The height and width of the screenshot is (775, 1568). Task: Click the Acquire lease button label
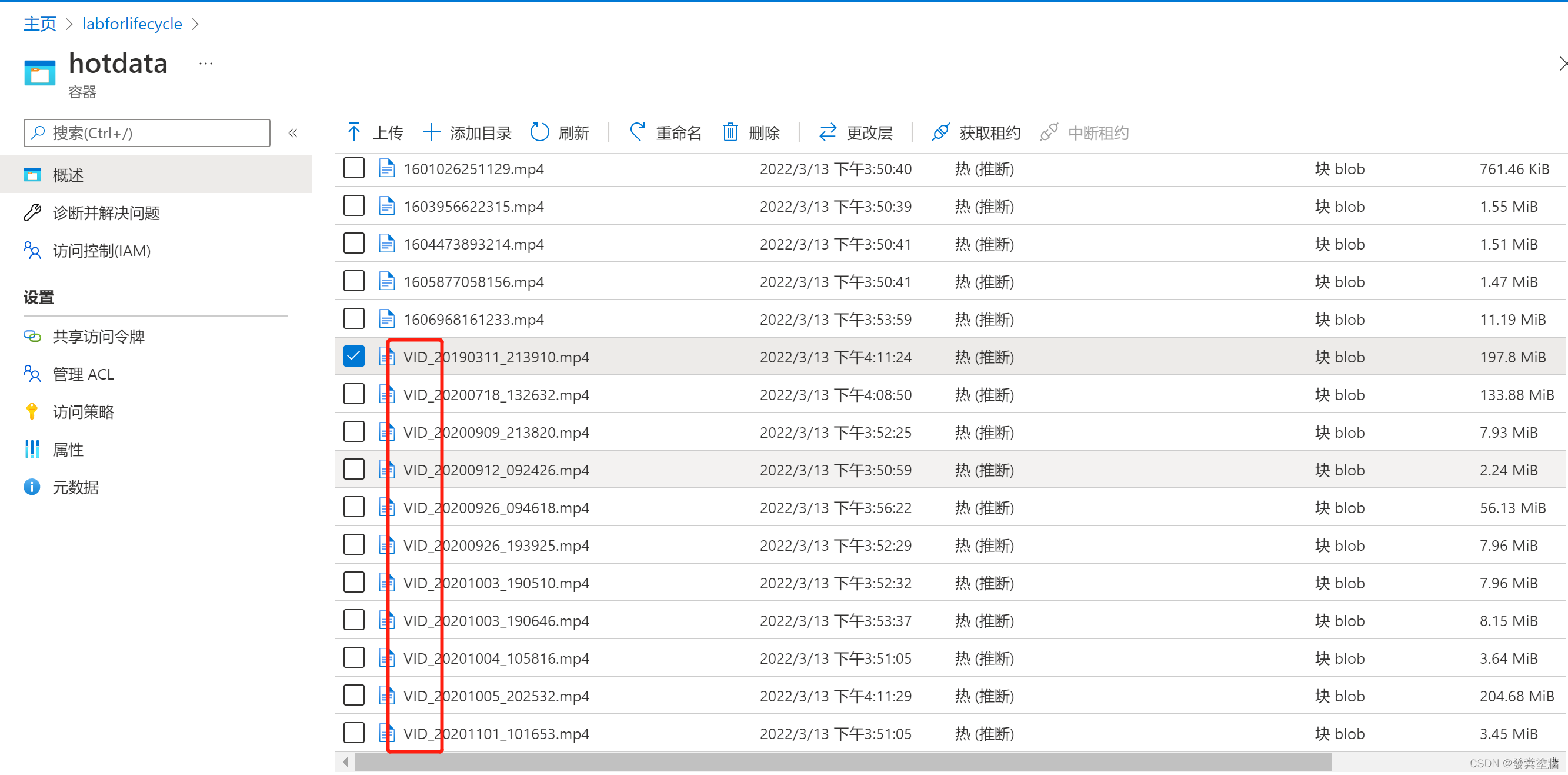(x=990, y=133)
